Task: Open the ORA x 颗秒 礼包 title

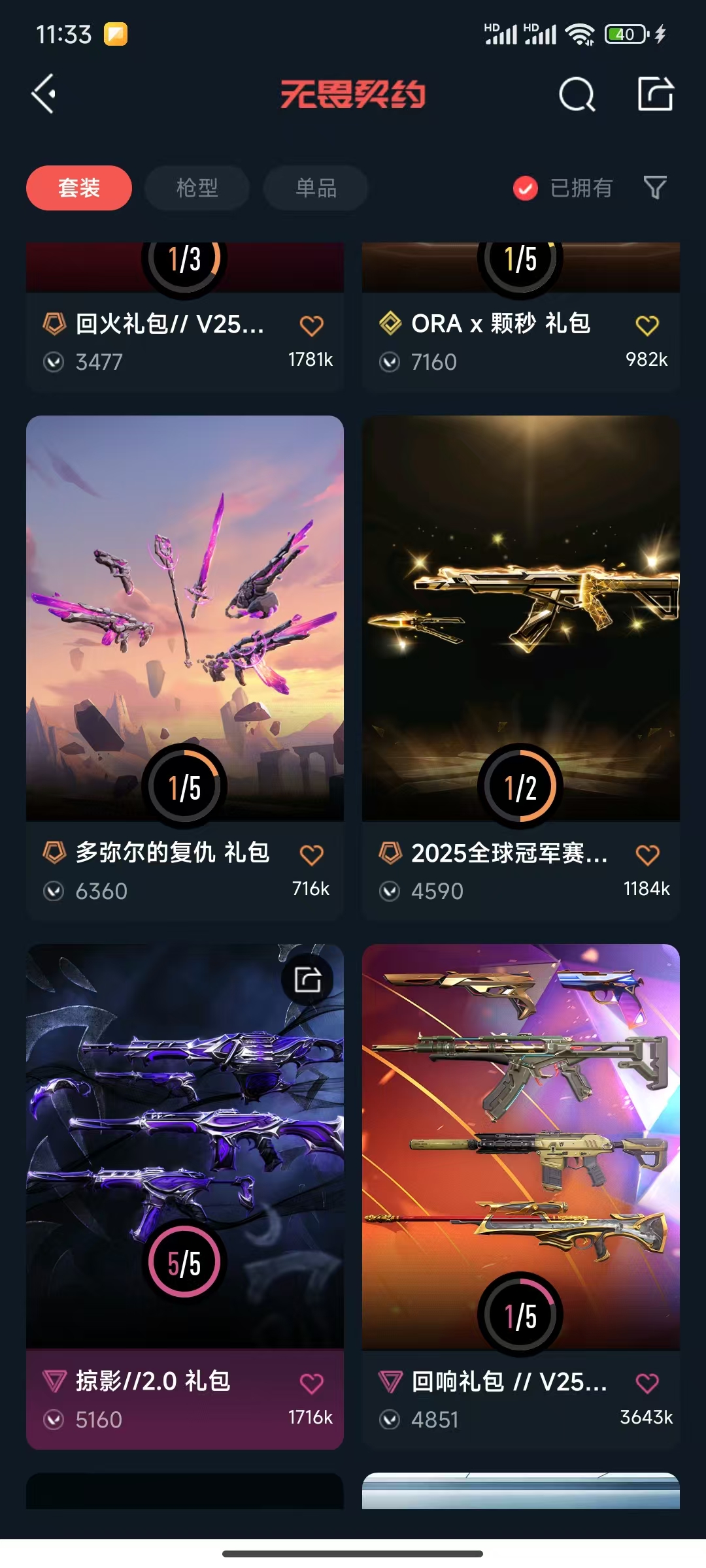Action: pyautogui.click(x=501, y=323)
